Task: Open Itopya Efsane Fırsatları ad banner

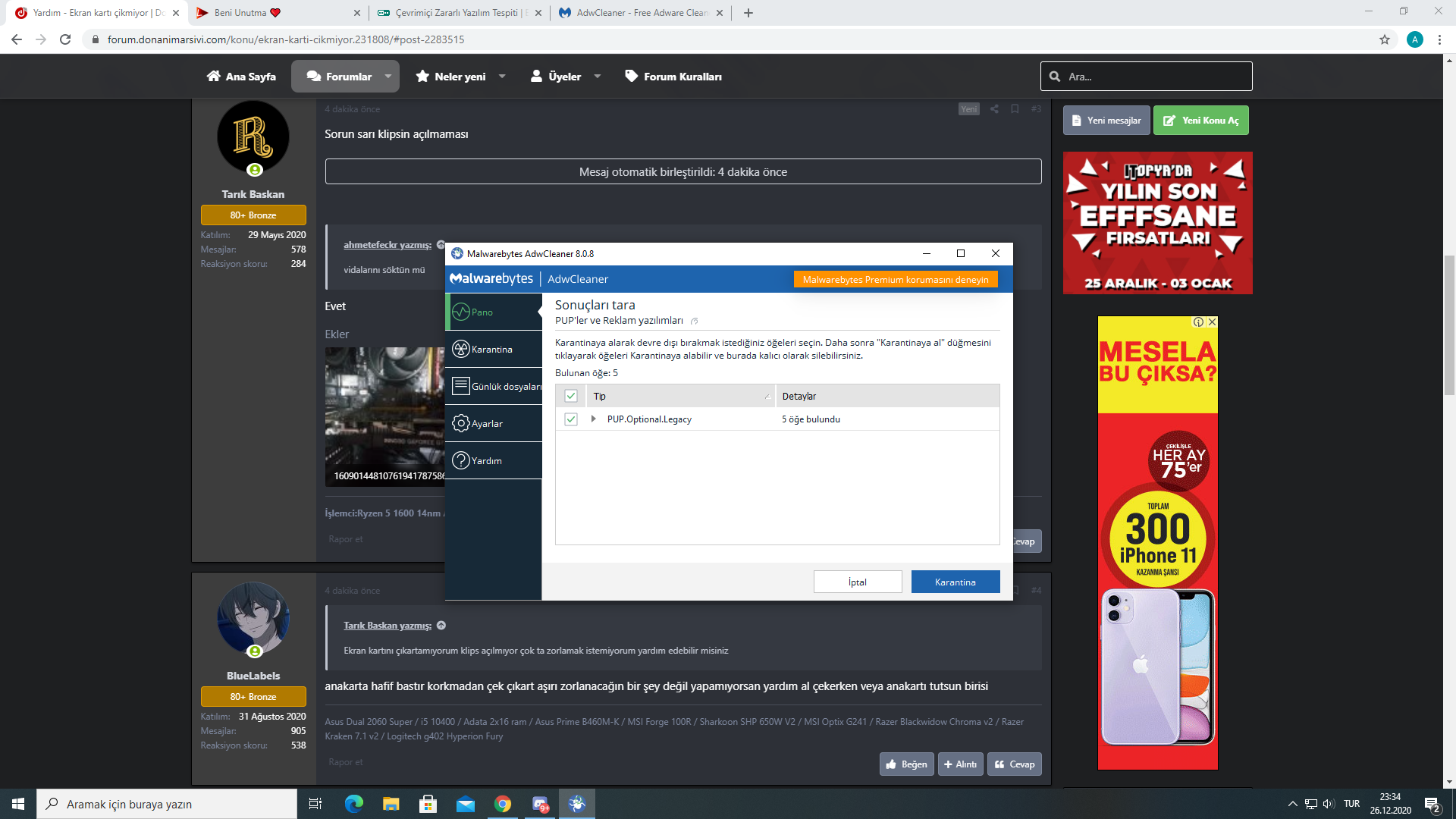Action: (1157, 223)
